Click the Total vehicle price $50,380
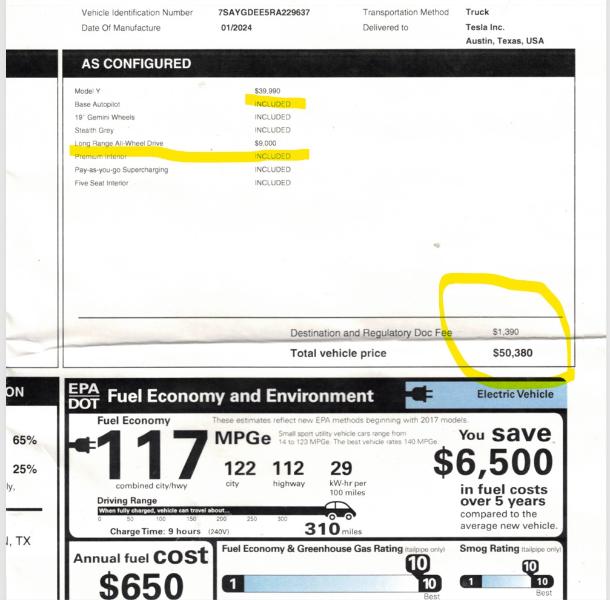The image size is (610, 600). tap(513, 353)
